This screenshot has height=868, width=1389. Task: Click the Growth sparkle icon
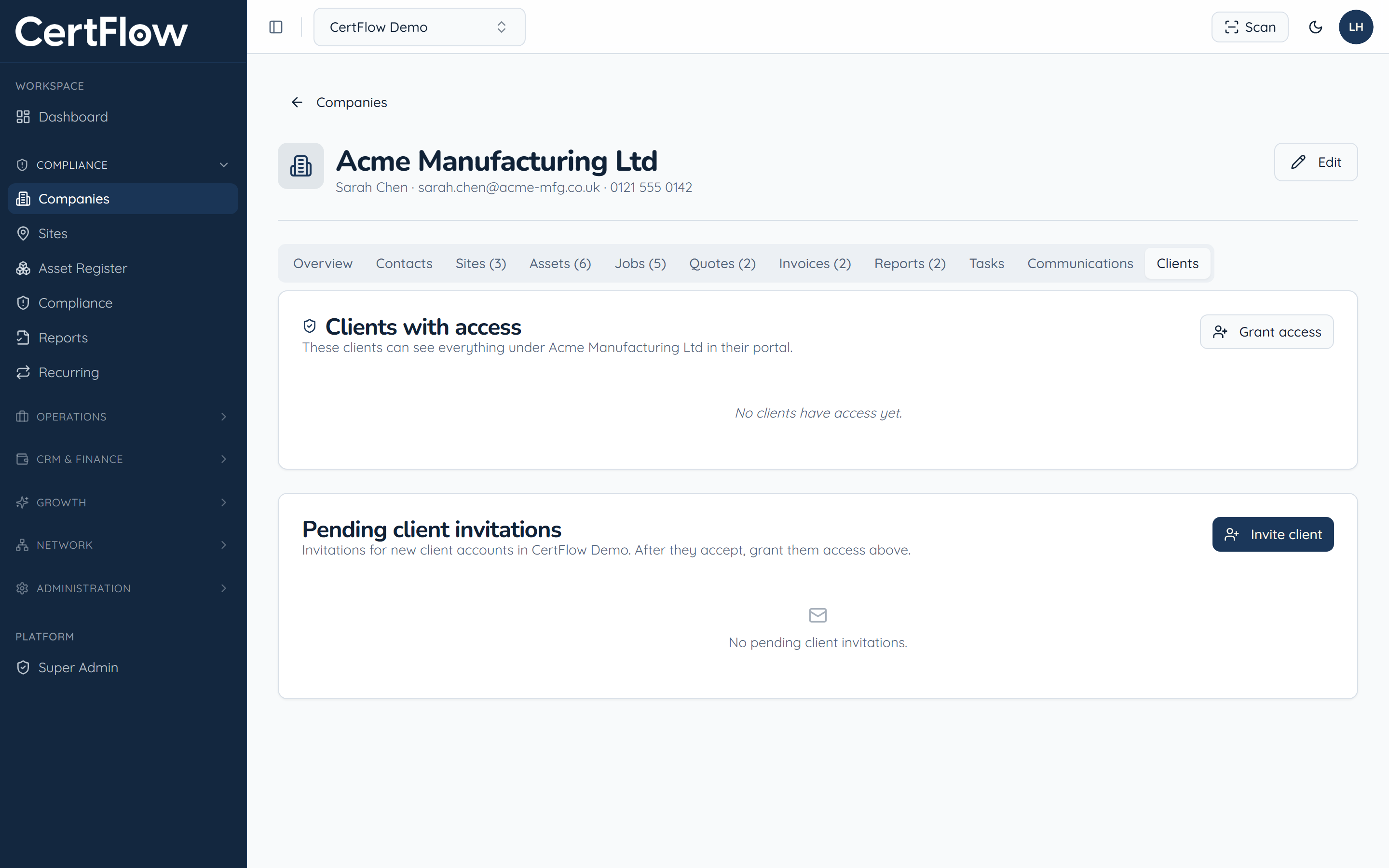click(22, 502)
